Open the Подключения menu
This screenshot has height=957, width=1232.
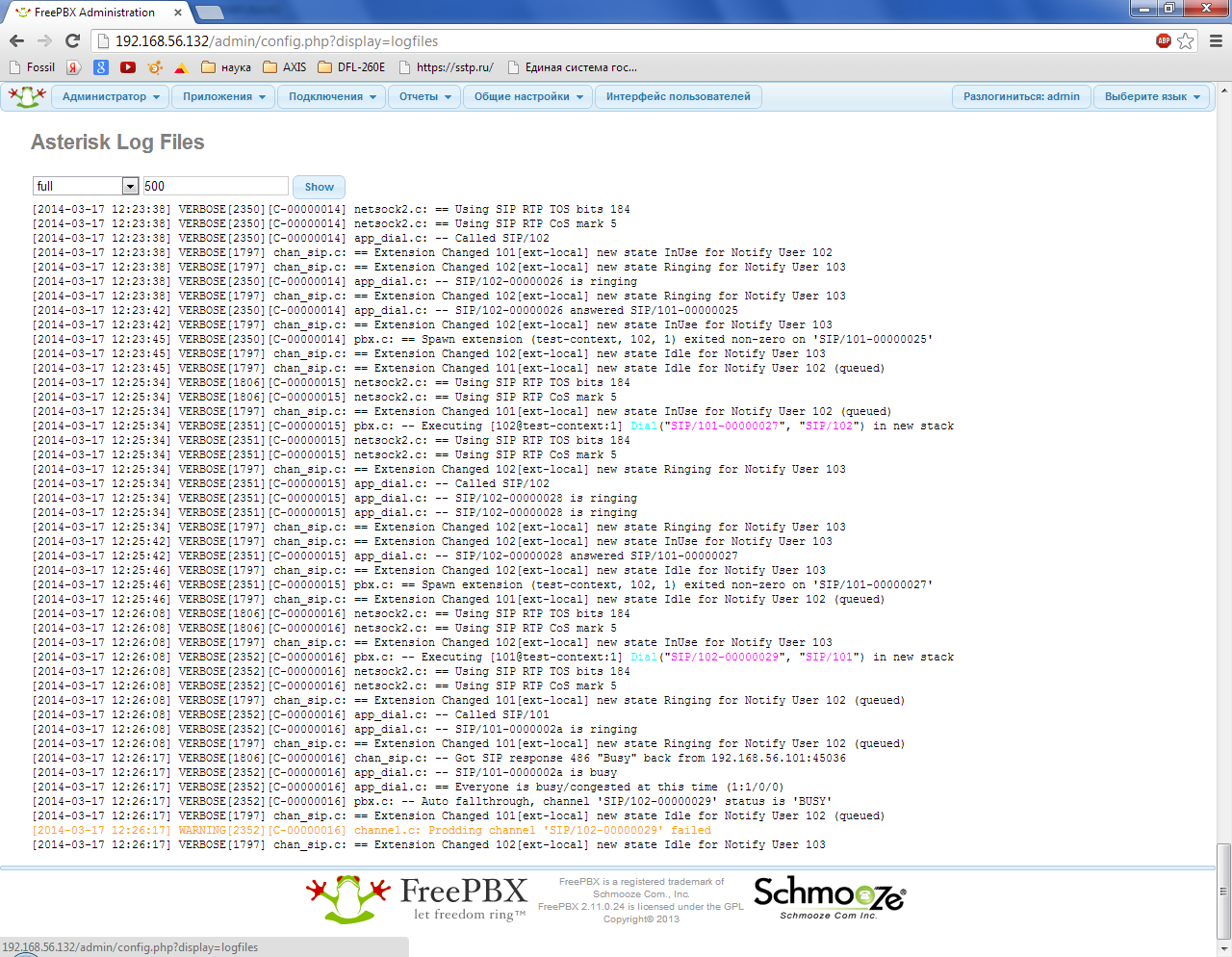click(x=331, y=96)
